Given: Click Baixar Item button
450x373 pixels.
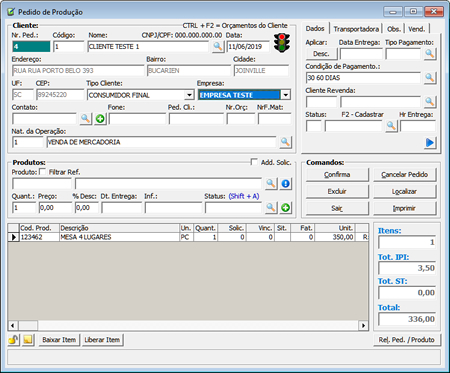Looking at the screenshot, I should click(59, 340).
